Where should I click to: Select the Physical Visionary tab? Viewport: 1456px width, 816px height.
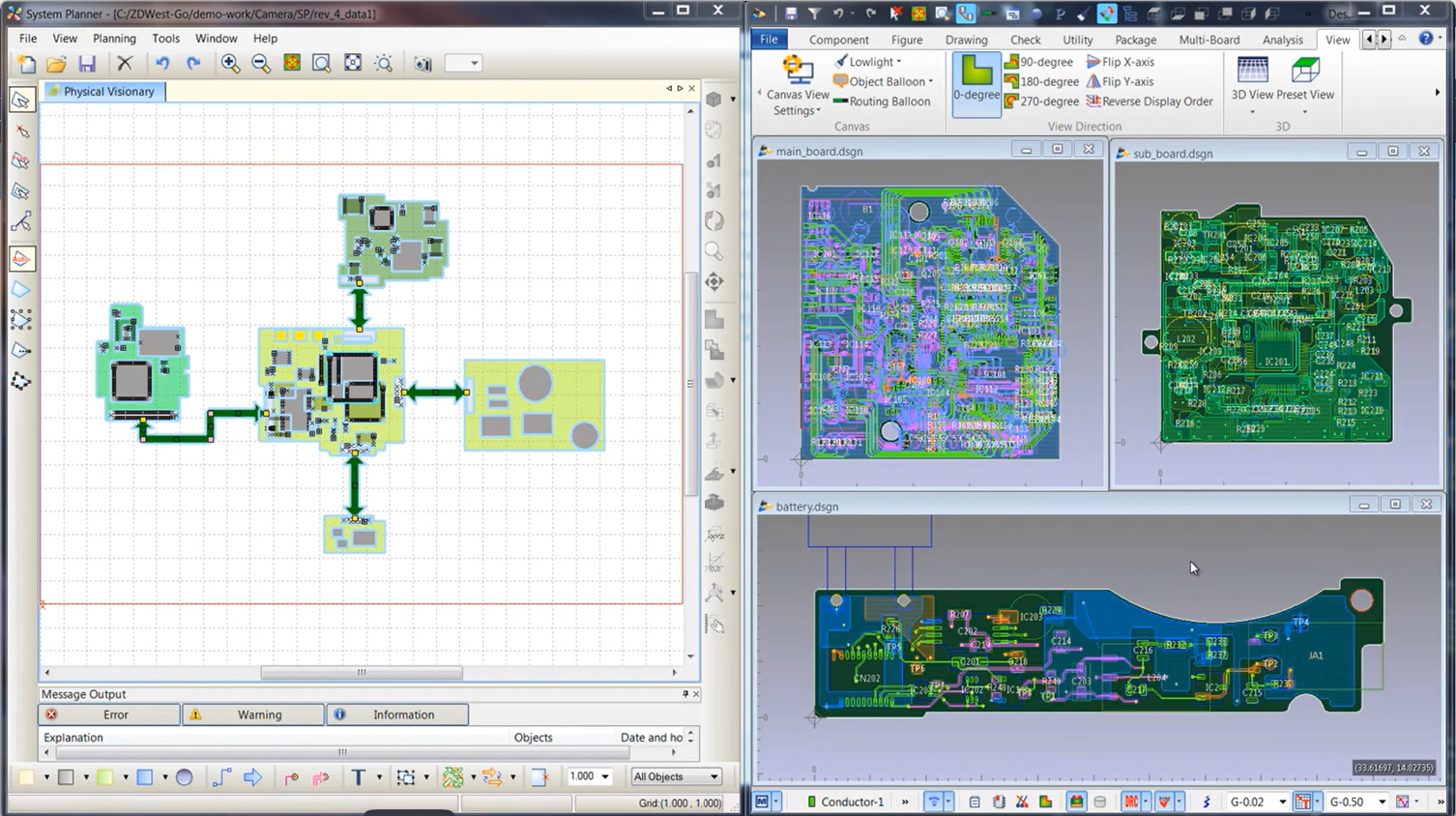(x=102, y=92)
